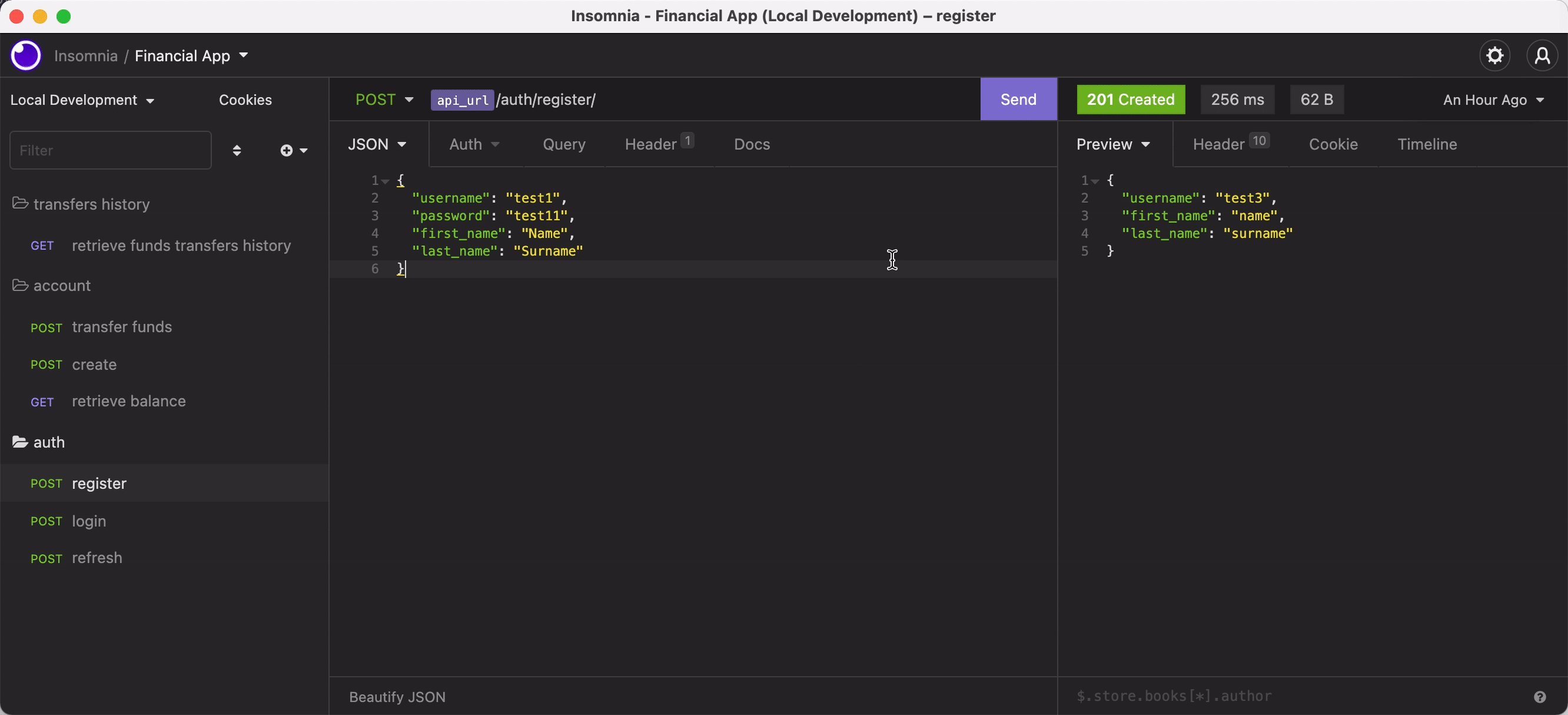
Task: Collapse the auth folder icon
Action: 20,442
